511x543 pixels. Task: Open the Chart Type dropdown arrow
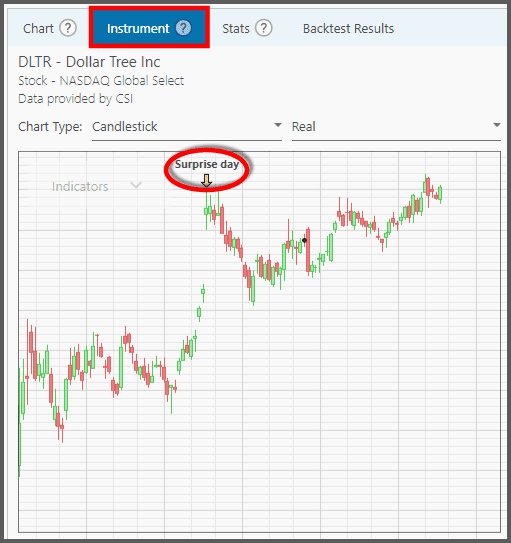(x=278, y=125)
